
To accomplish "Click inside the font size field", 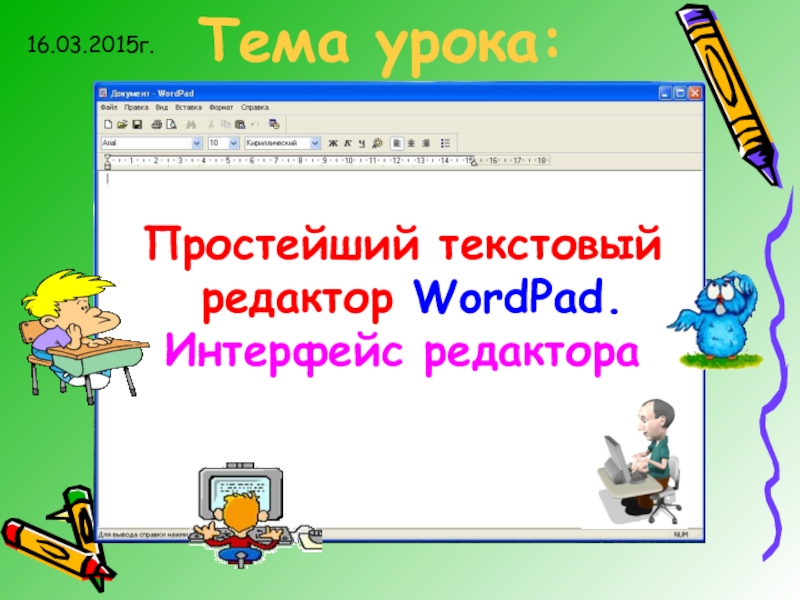I will (x=218, y=143).
